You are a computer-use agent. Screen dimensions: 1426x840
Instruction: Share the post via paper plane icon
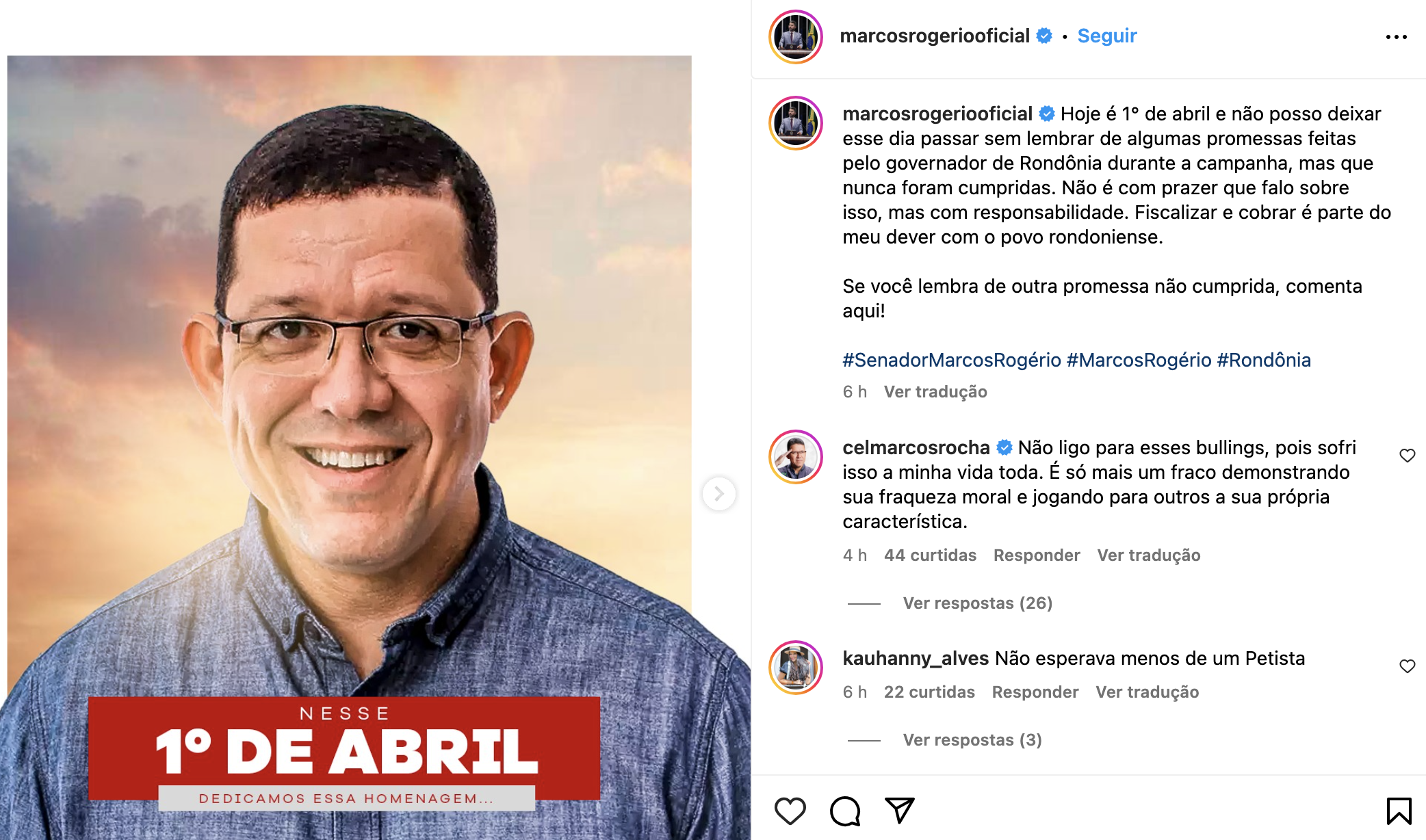(x=900, y=811)
